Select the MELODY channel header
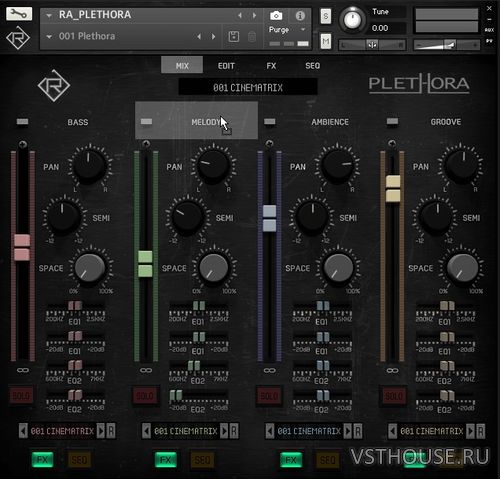Viewport: 500px width, 479px height. pos(196,120)
